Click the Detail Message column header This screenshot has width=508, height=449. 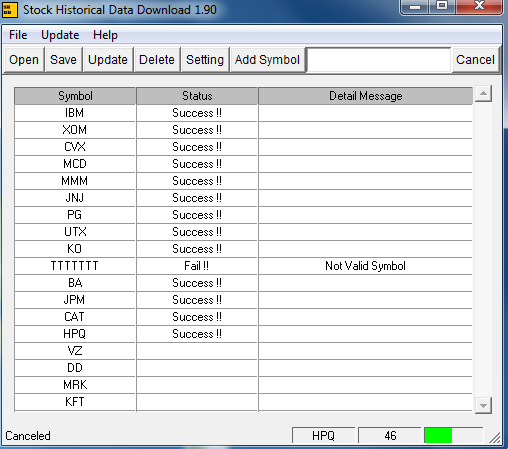click(x=365, y=96)
